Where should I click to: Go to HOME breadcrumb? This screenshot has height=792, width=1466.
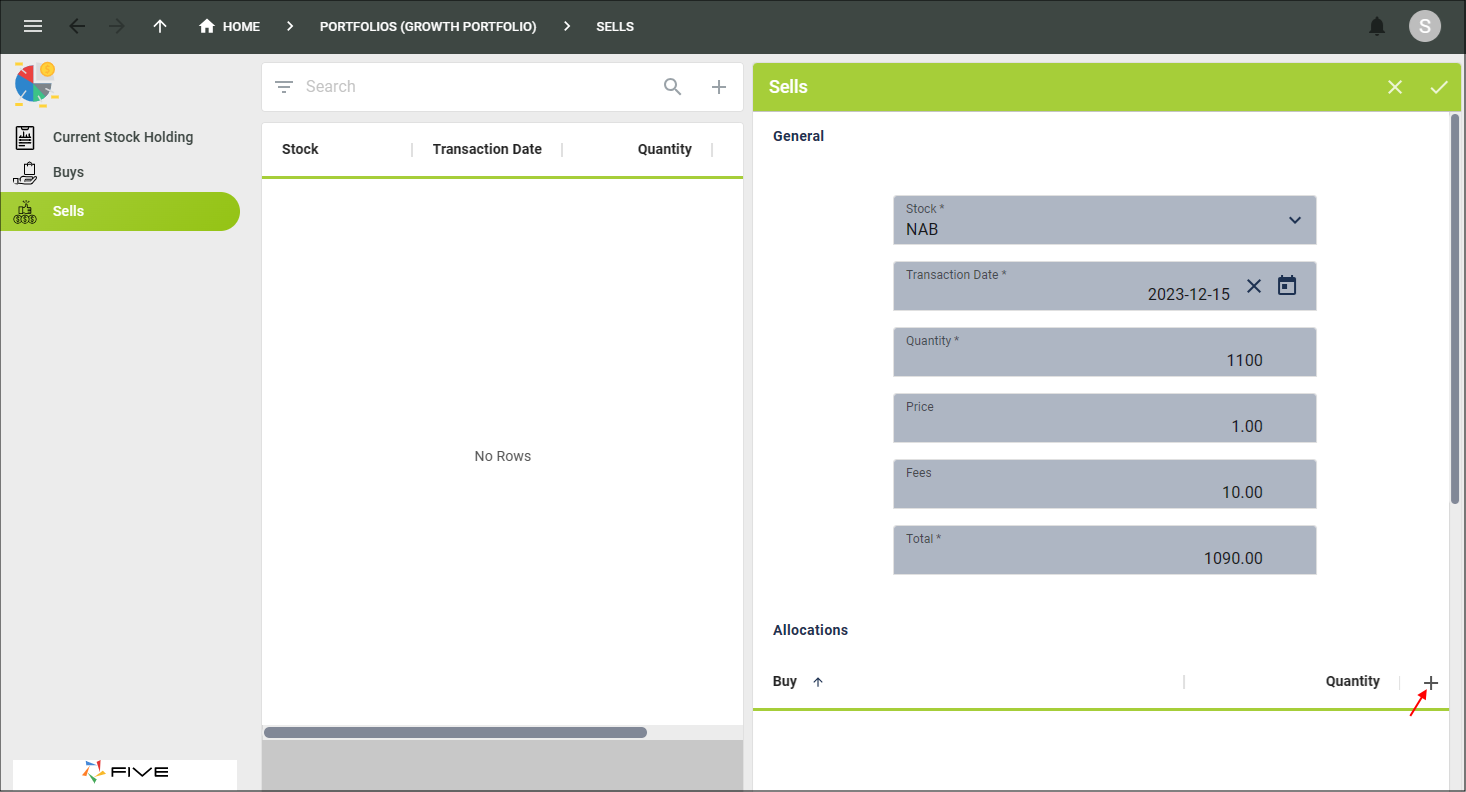[241, 27]
